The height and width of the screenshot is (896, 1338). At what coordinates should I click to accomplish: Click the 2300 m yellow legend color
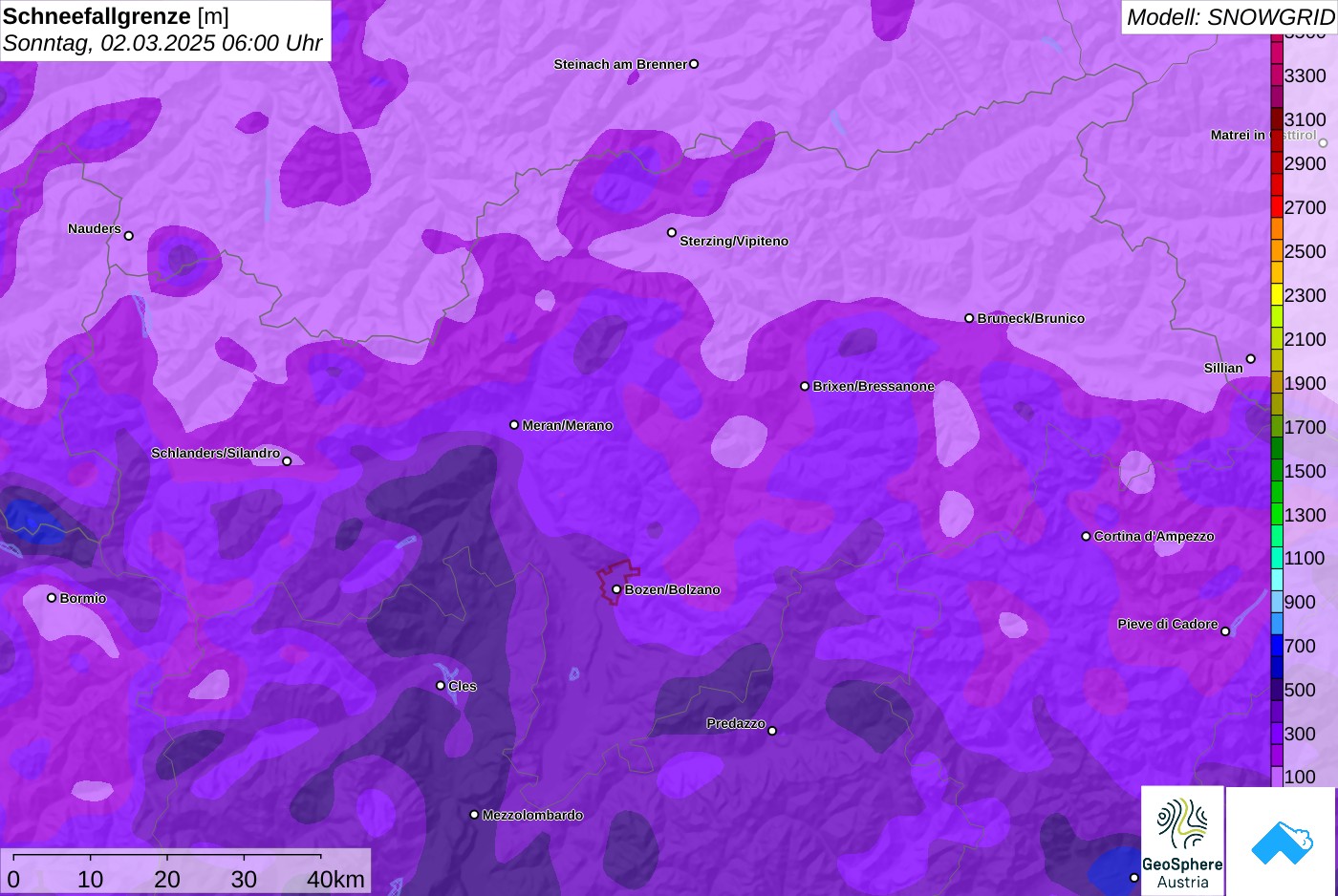[x=1277, y=295]
